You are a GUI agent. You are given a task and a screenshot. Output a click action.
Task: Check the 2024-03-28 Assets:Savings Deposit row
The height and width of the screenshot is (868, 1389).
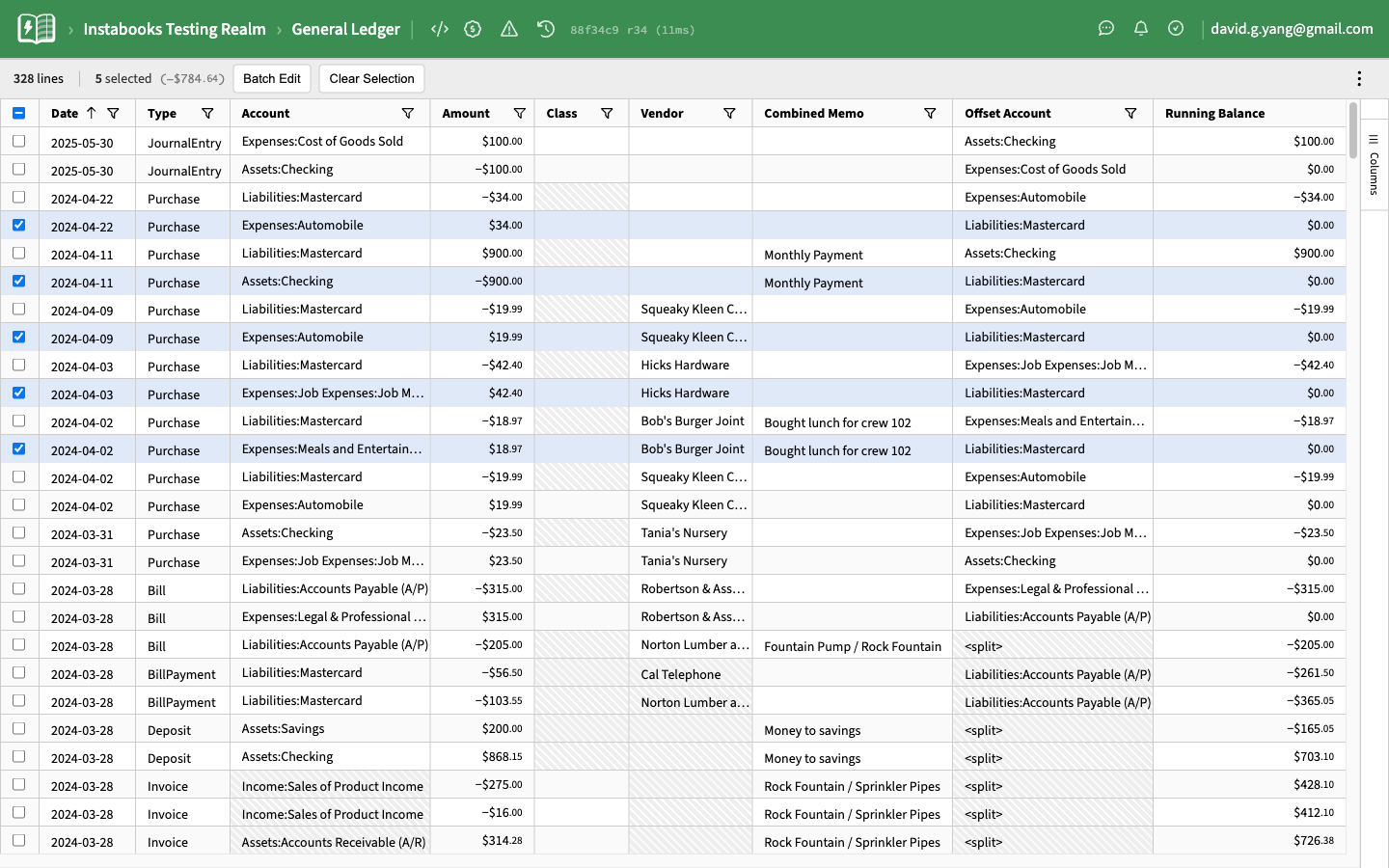click(19, 728)
